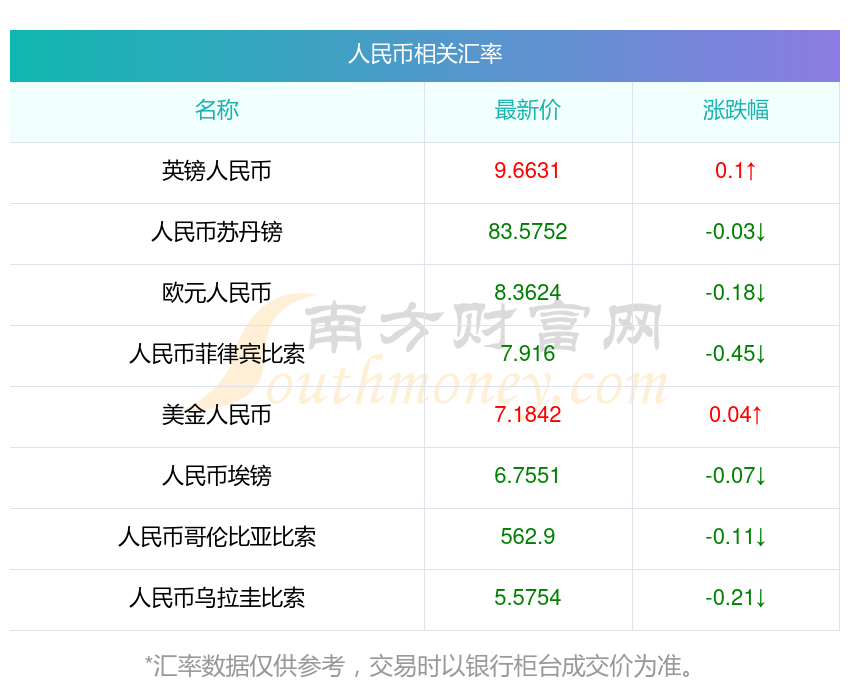
Task: Select the 欧元人民币 row name
Action: click(x=217, y=293)
